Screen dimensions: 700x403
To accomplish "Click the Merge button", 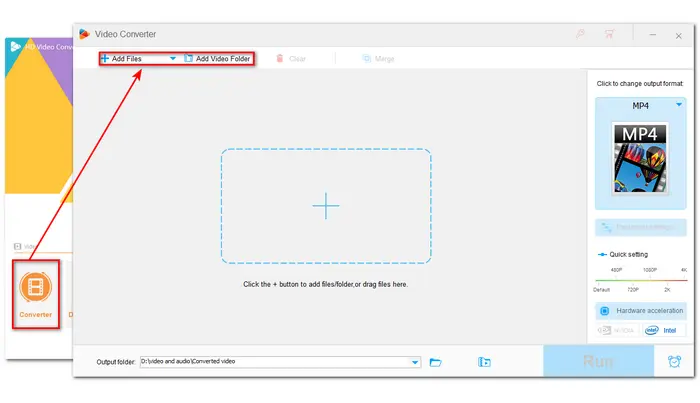I will [379, 58].
